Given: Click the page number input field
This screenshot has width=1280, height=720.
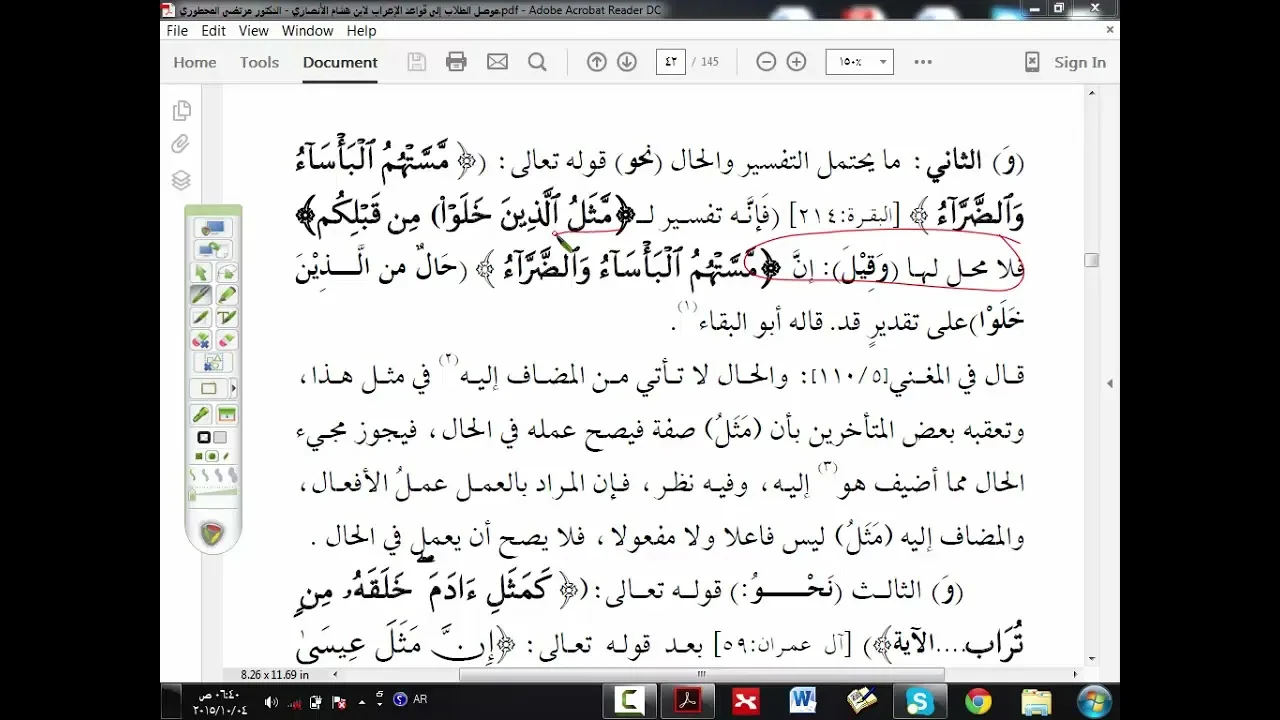Looking at the screenshot, I should 670,62.
